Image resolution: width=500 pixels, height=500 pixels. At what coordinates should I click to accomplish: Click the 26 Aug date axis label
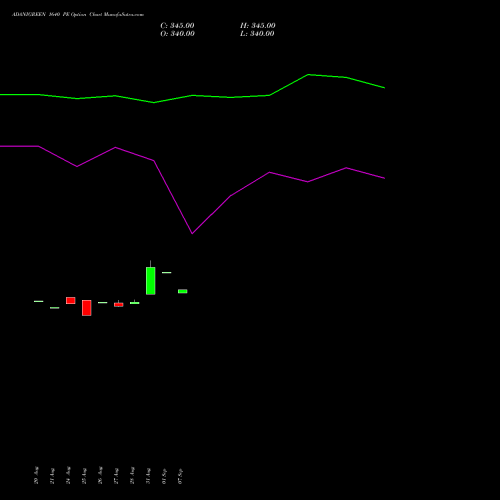[x=100, y=476]
